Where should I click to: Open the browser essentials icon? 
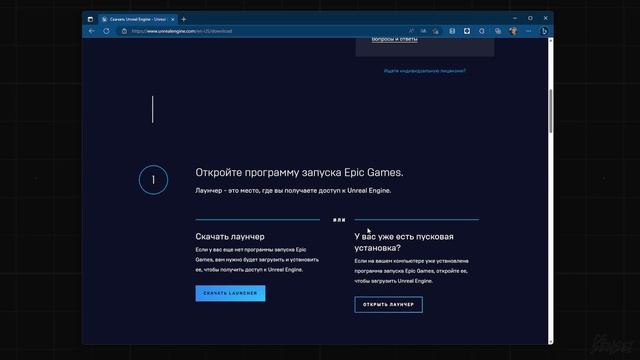(x=482, y=31)
